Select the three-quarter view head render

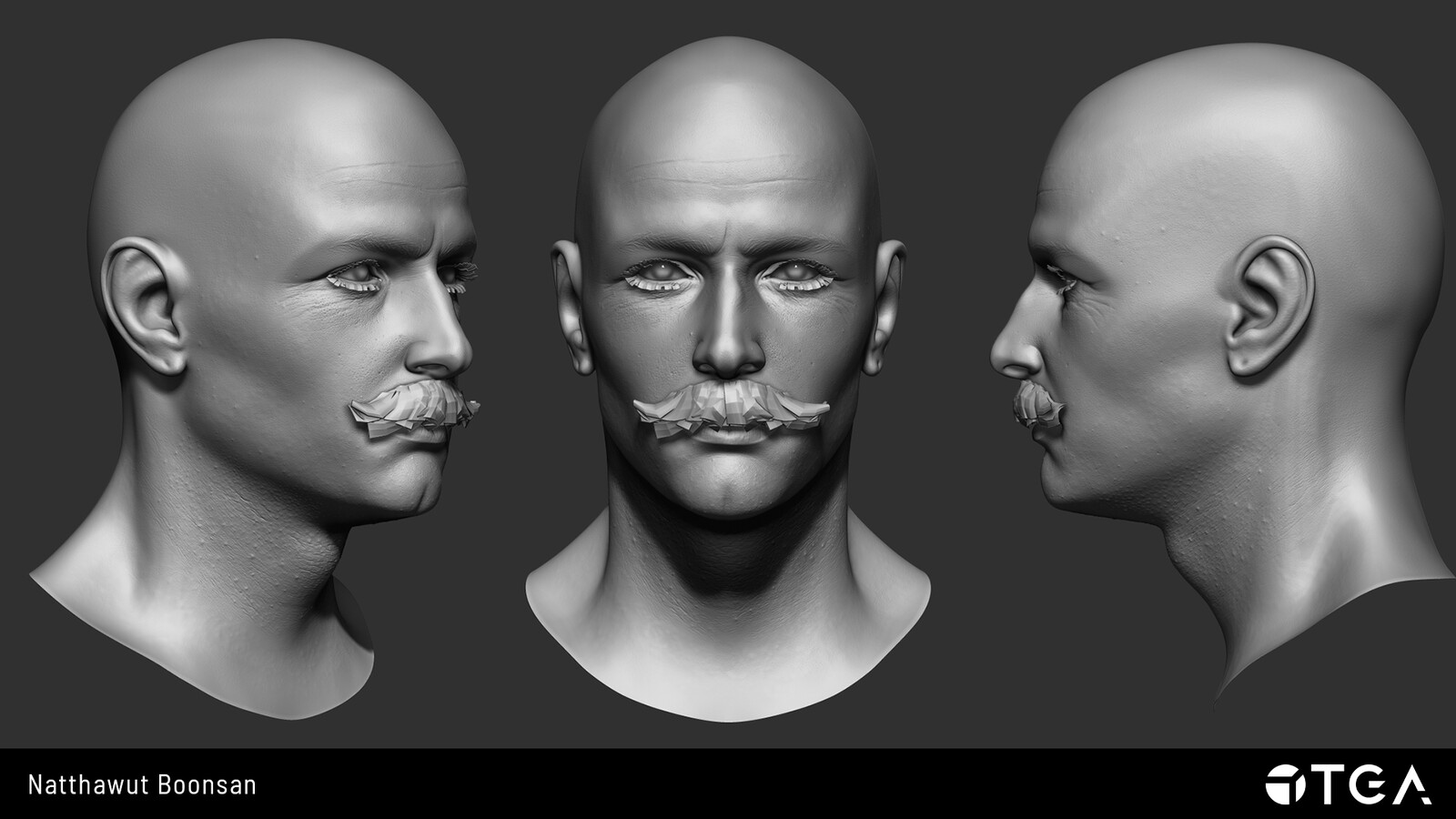pyautogui.click(x=256, y=379)
